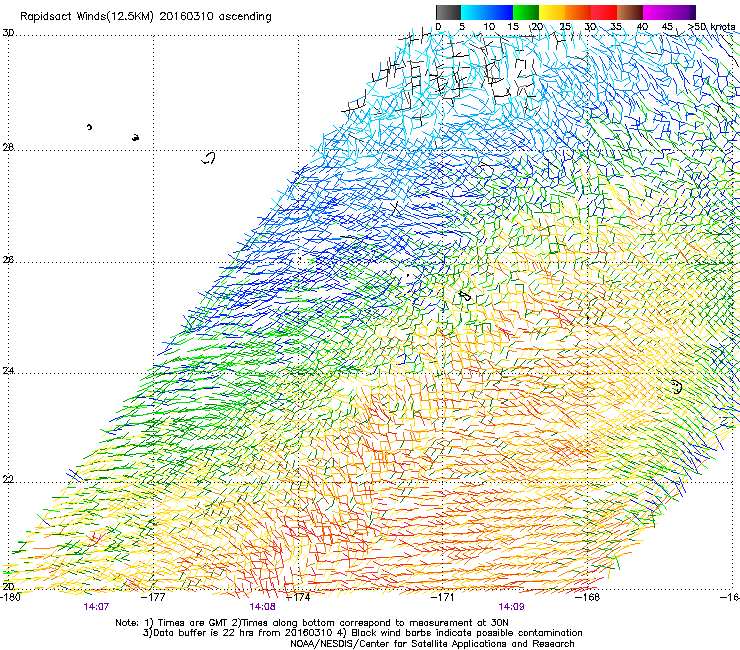Click the title 'Rapidsact Winds(12.5KM) 20160310 ascending'
740x650 pixels.
[x=146, y=17]
